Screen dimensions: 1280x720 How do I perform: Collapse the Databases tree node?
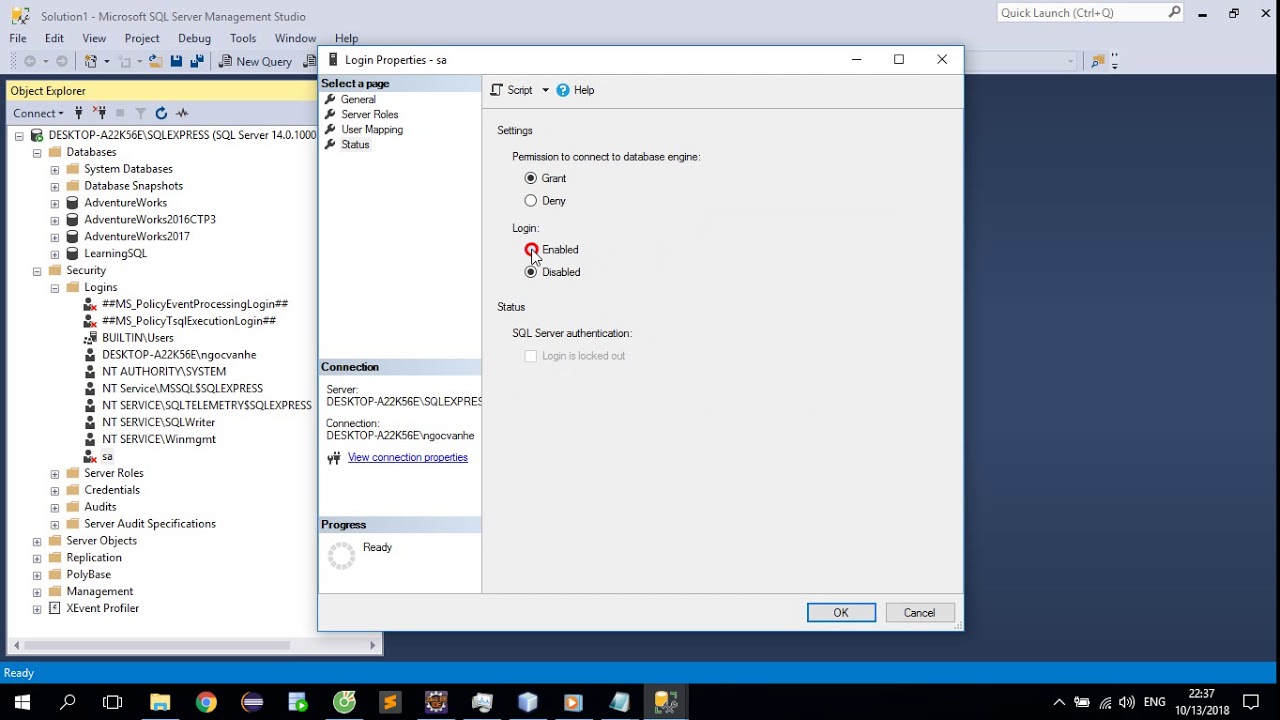(37, 153)
